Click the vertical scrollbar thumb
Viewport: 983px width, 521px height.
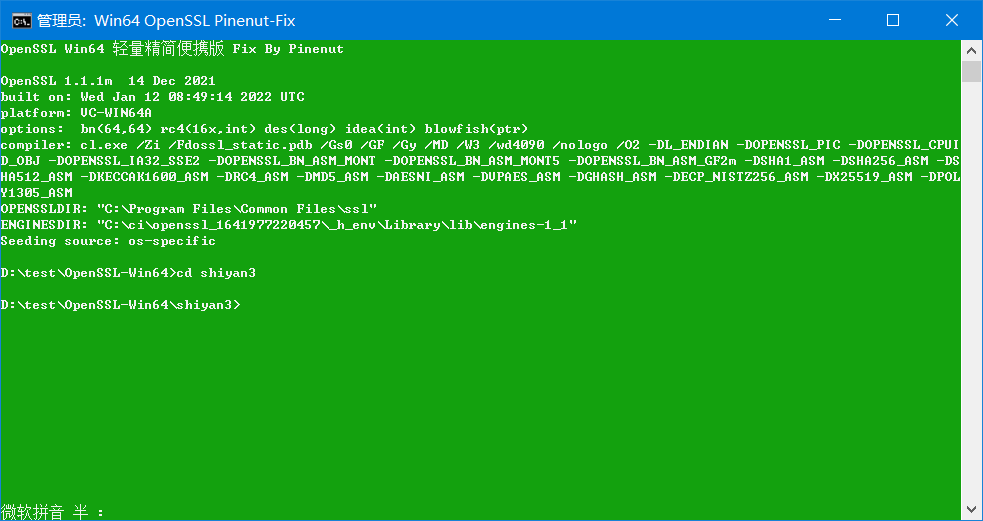pos(972,71)
